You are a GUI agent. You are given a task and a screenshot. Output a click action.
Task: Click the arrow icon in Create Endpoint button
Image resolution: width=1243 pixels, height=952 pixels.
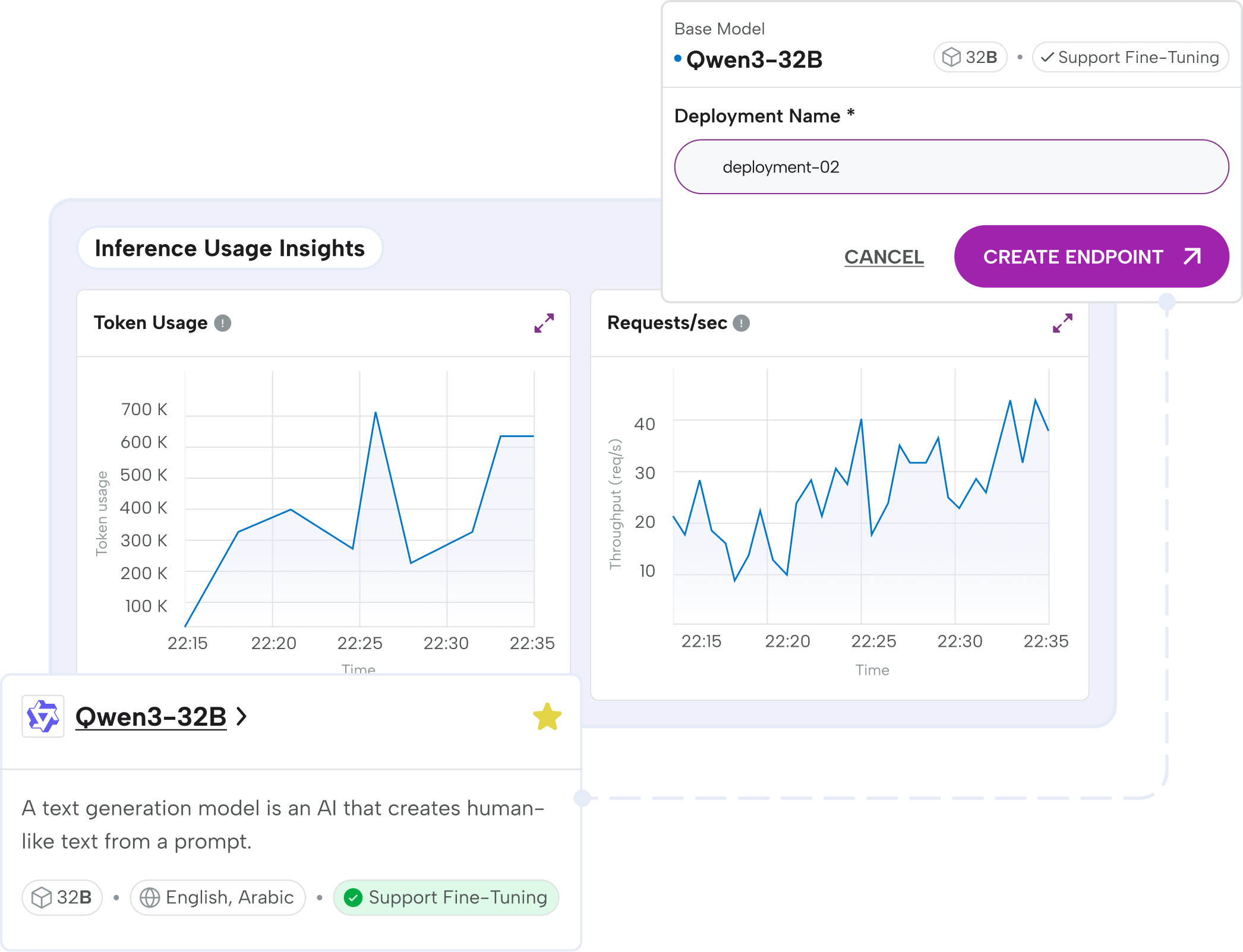(1192, 257)
